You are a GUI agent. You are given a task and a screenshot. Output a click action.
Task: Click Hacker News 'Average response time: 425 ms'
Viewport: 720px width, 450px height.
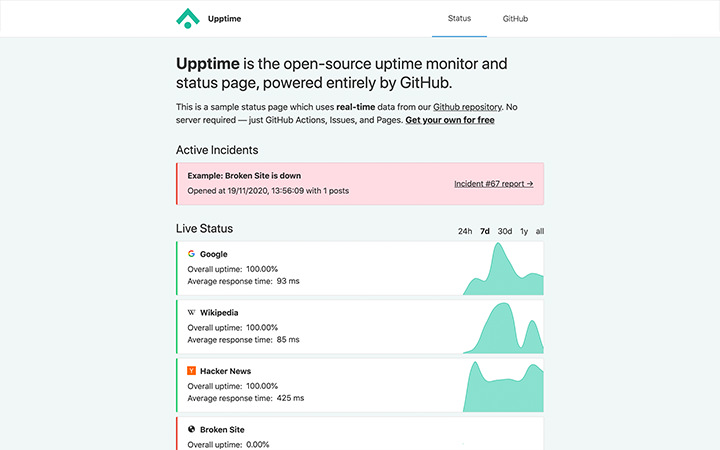pyautogui.click(x=246, y=398)
